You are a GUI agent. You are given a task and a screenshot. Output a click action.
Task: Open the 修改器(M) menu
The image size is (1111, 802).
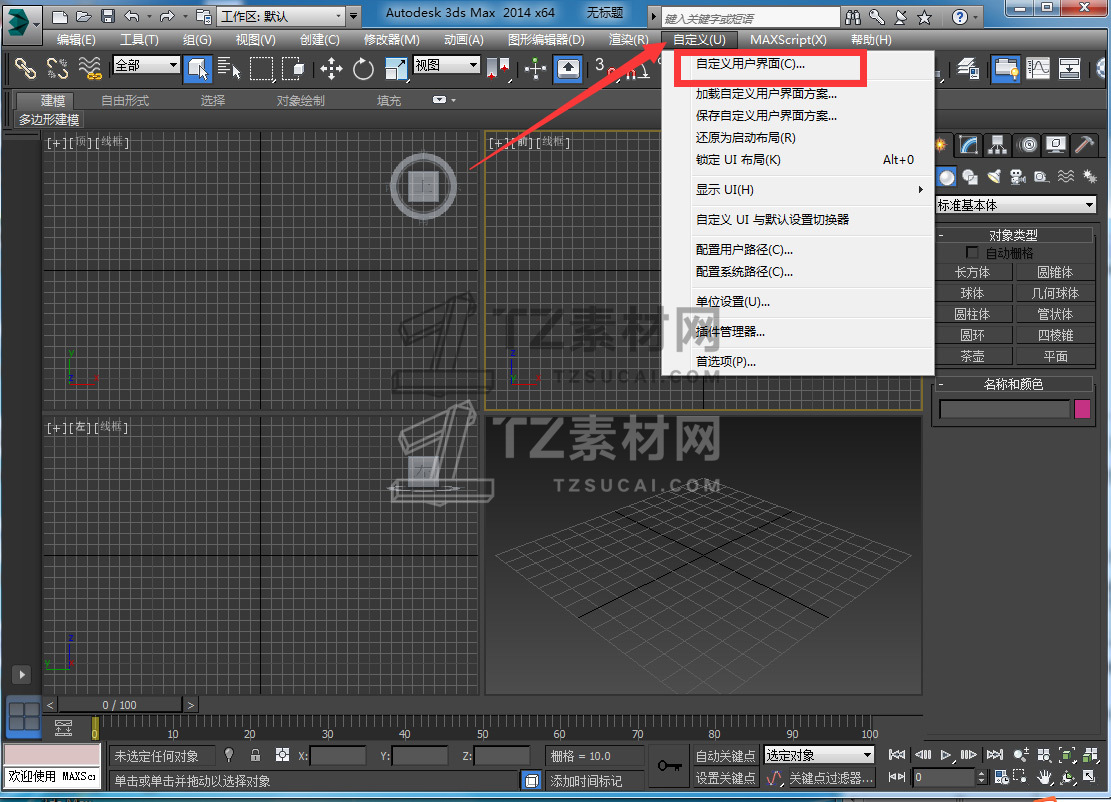click(392, 40)
